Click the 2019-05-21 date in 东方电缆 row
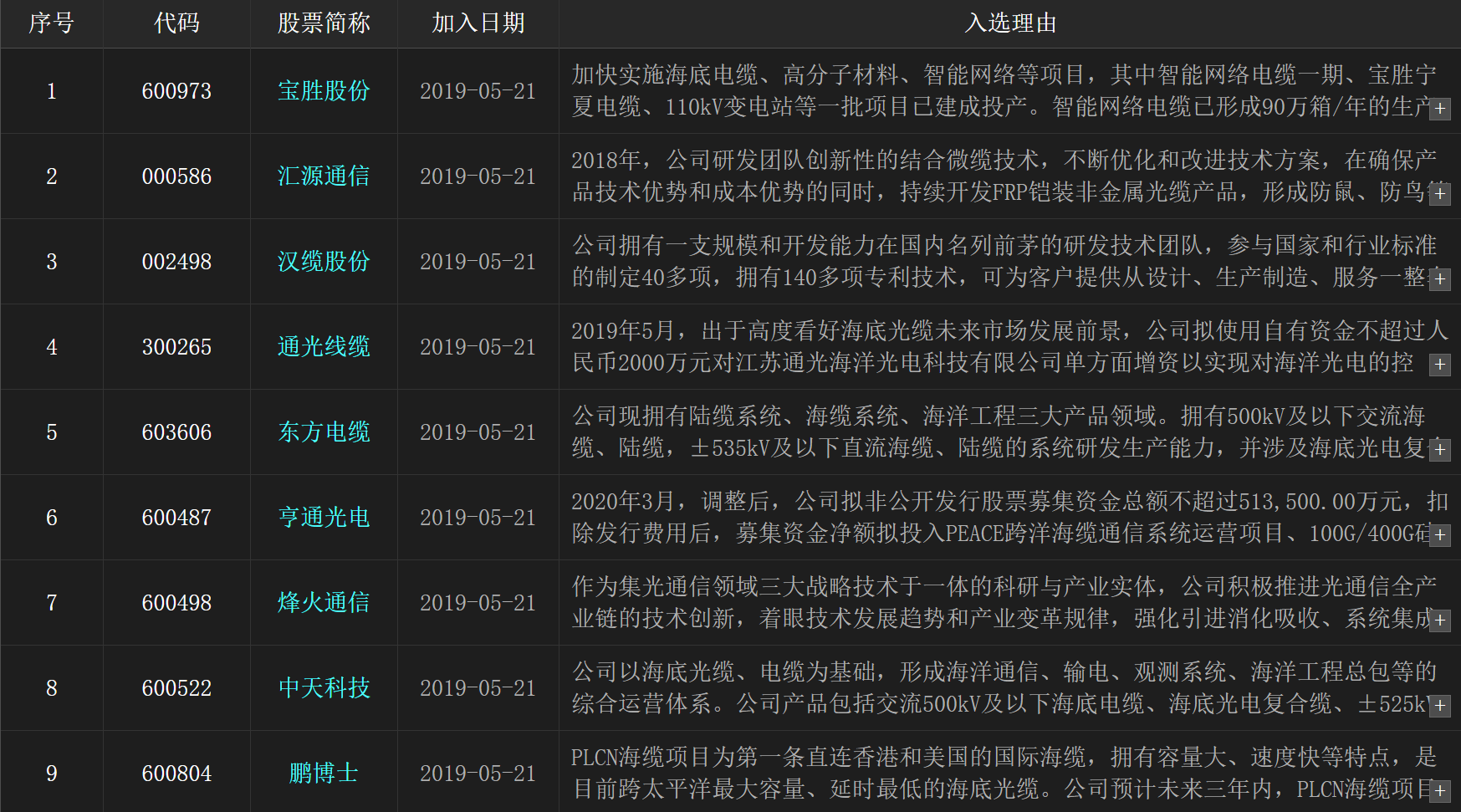Viewport: 1461px width, 812px height. pyautogui.click(x=478, y=432)
